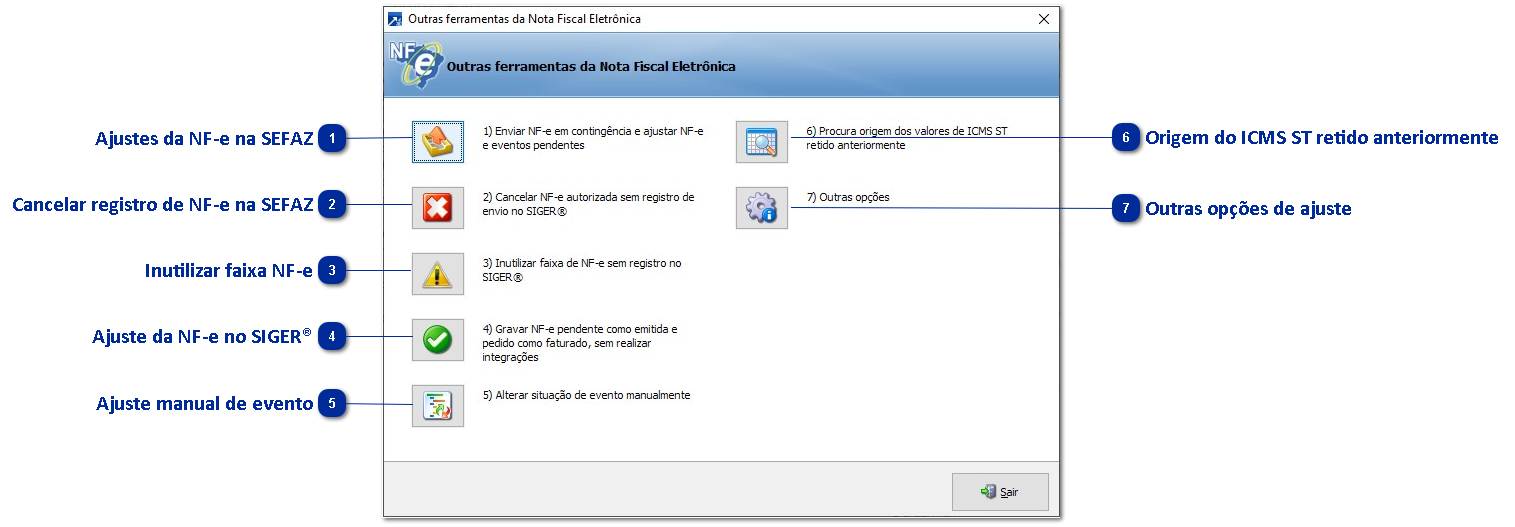
Task: Click text '4) Gravar NF-e pendente como emitida'
Action: coord(580,329)
